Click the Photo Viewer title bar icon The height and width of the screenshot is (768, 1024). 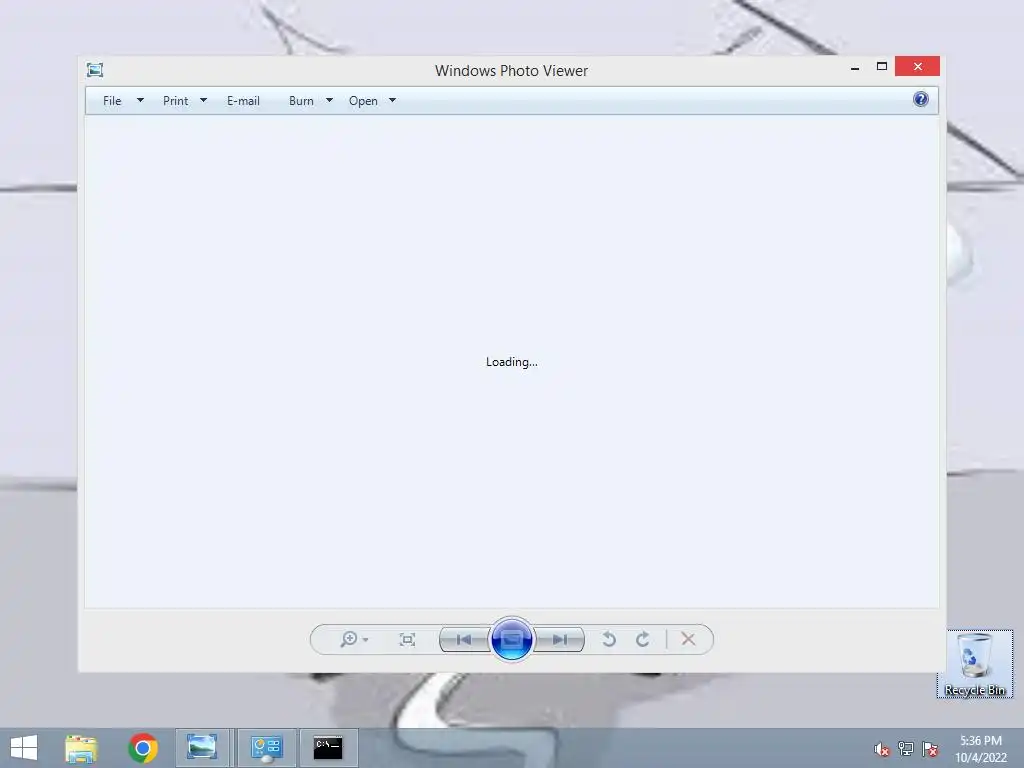(95, 70)
